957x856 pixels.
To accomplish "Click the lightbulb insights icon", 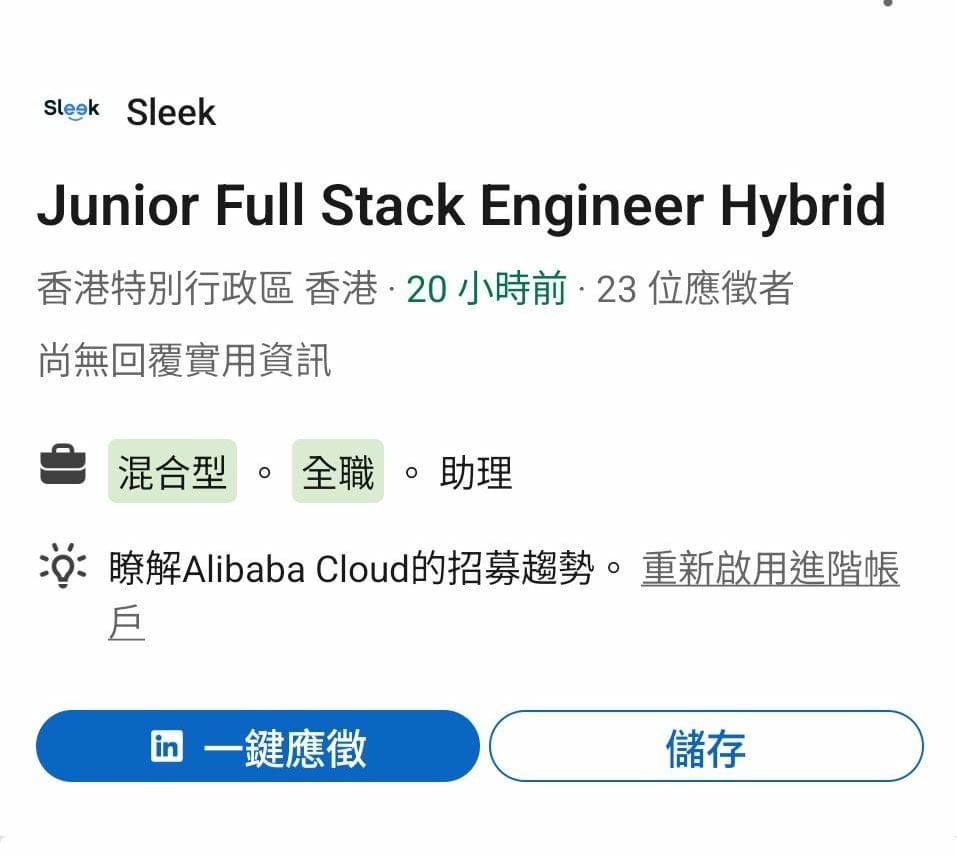I will [x=63, y=566].
